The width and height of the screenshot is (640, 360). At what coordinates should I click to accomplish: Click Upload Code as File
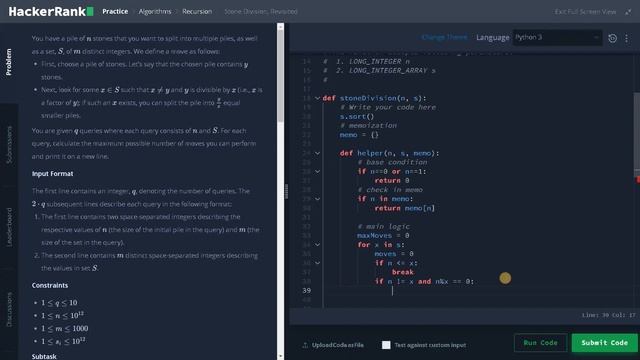(x=338, y=345)
